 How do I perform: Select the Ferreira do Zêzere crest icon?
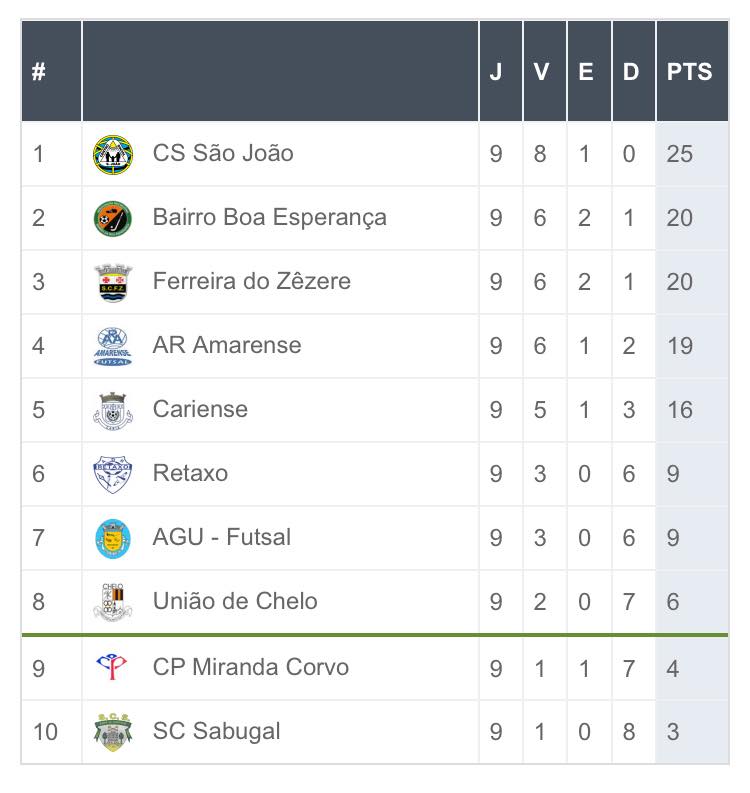112,282
